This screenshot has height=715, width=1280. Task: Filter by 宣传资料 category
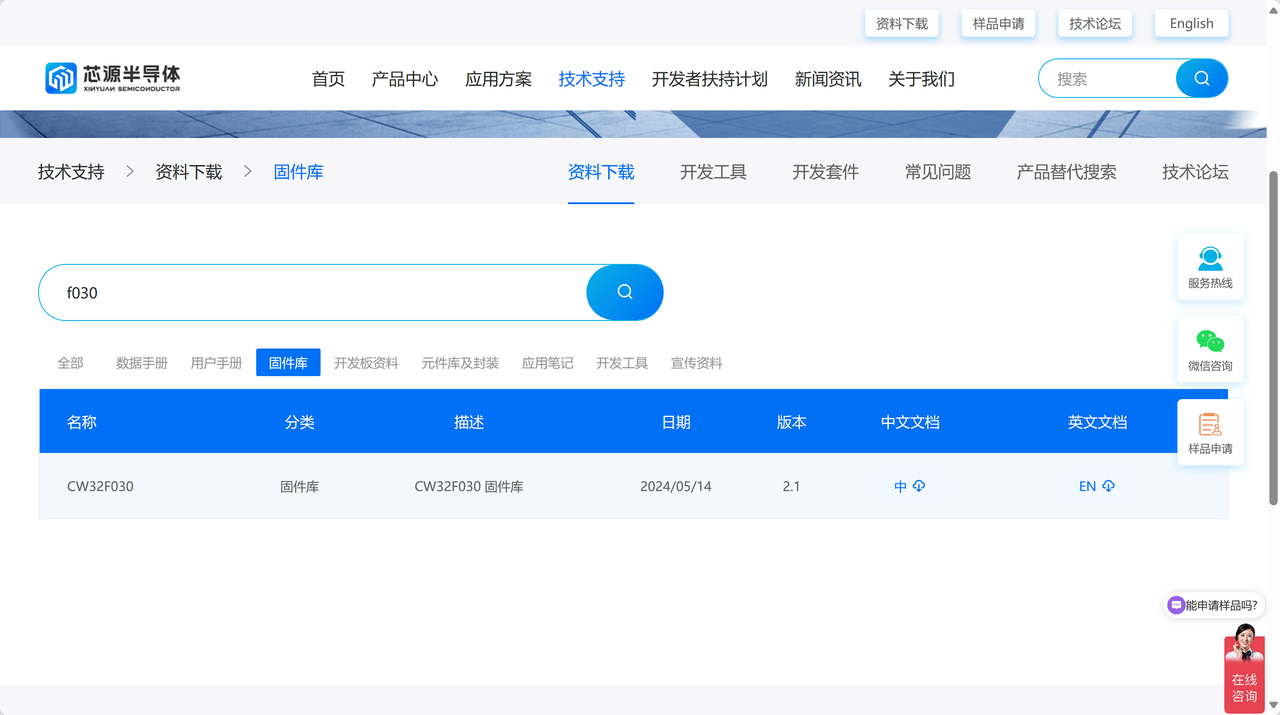[697, 363]
